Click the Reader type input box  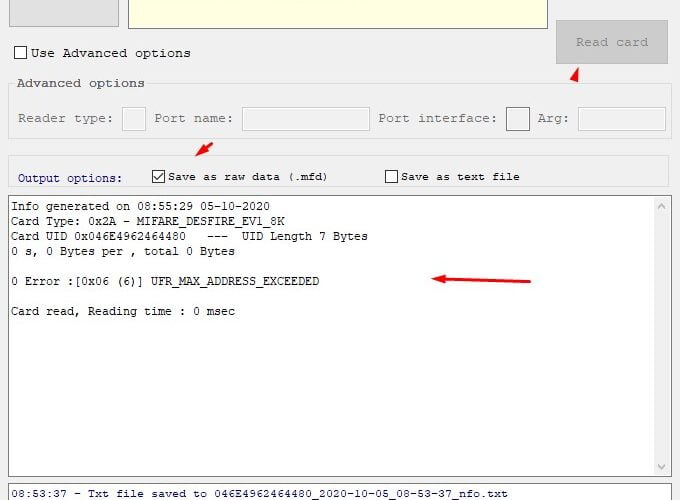pyautogui.click(x=134, y=119)
